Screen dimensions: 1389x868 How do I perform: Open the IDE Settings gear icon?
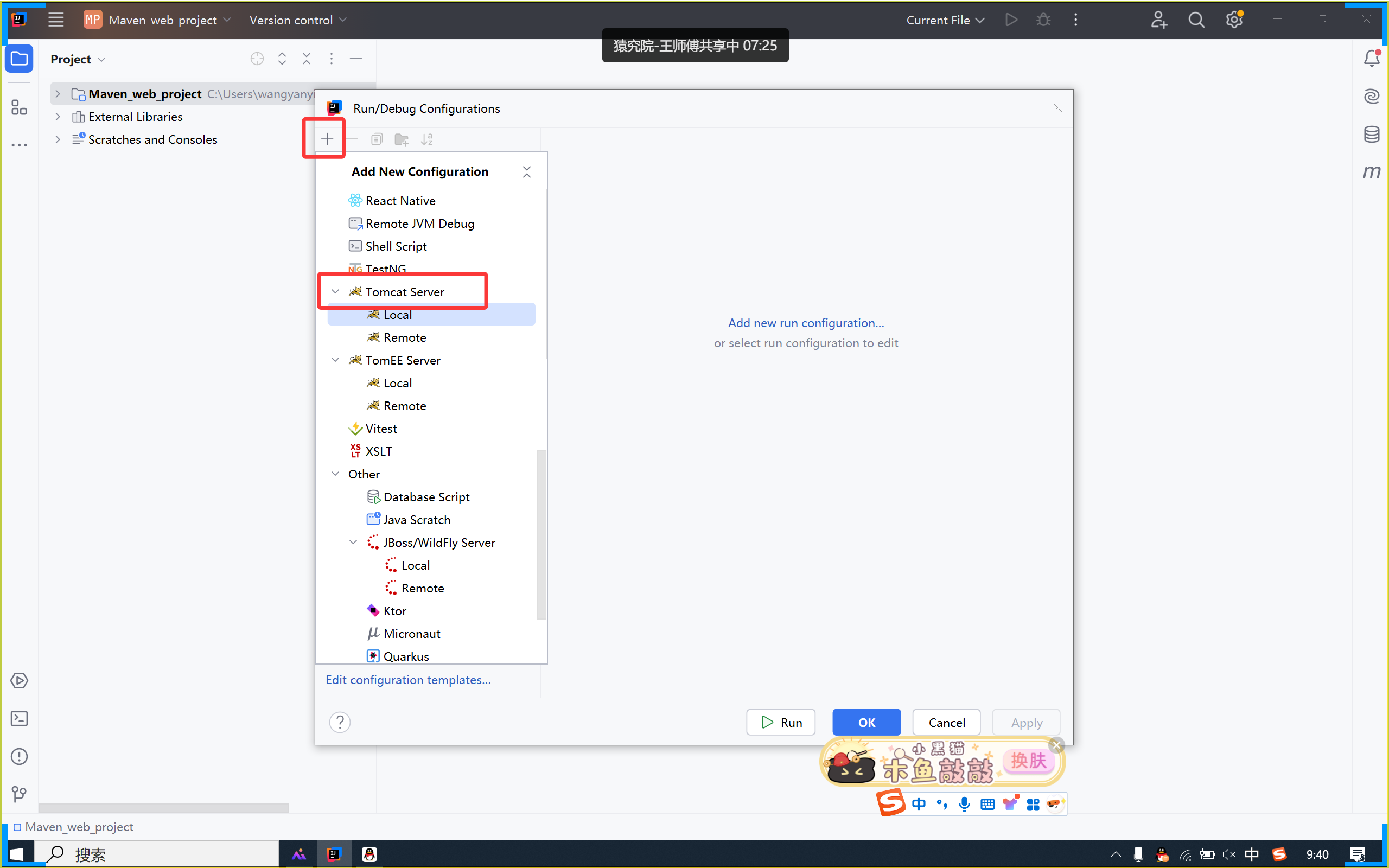pyautogui.click(x=1234, y=20)
